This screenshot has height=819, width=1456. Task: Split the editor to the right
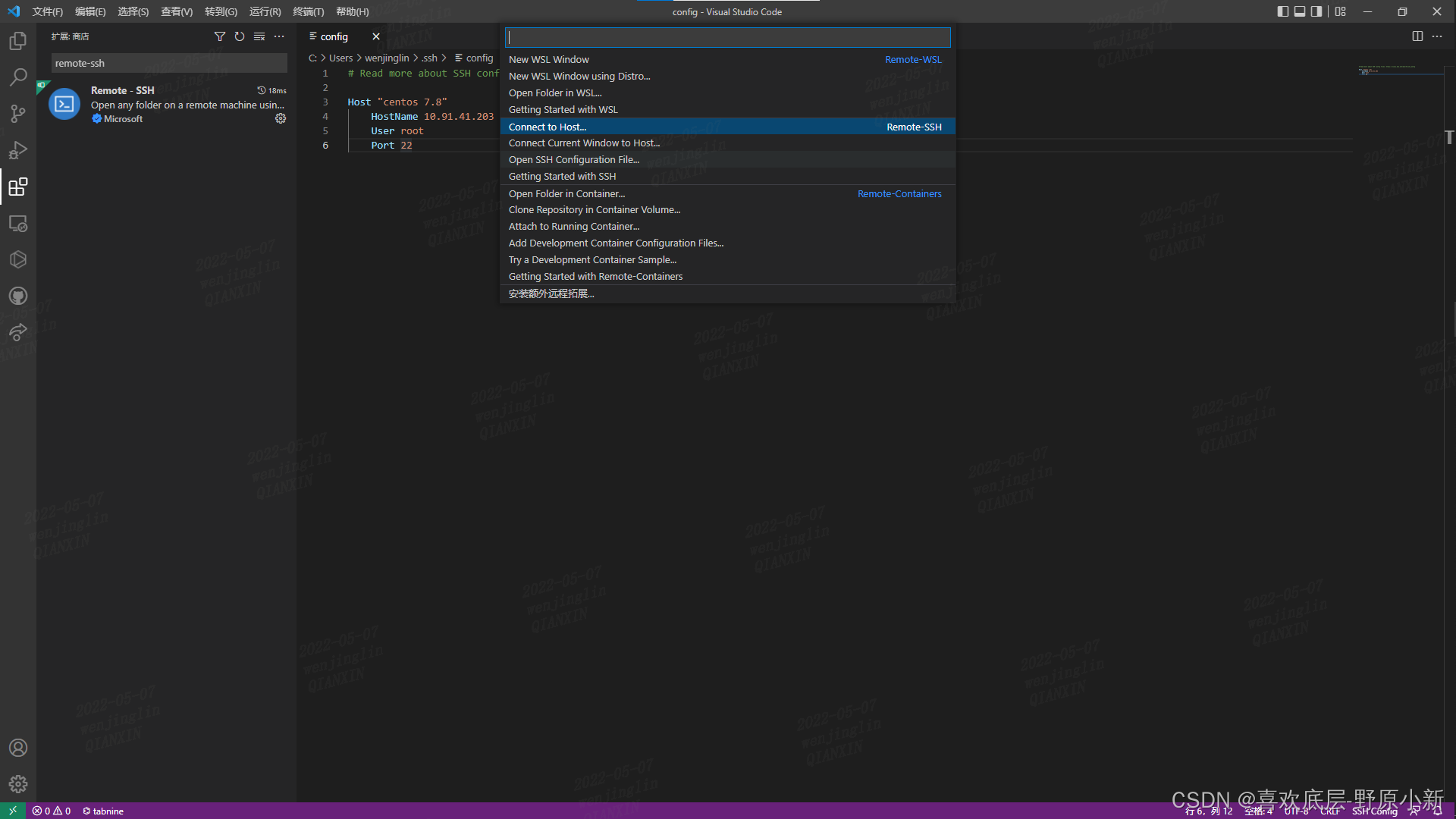[x=1417, y=36]
